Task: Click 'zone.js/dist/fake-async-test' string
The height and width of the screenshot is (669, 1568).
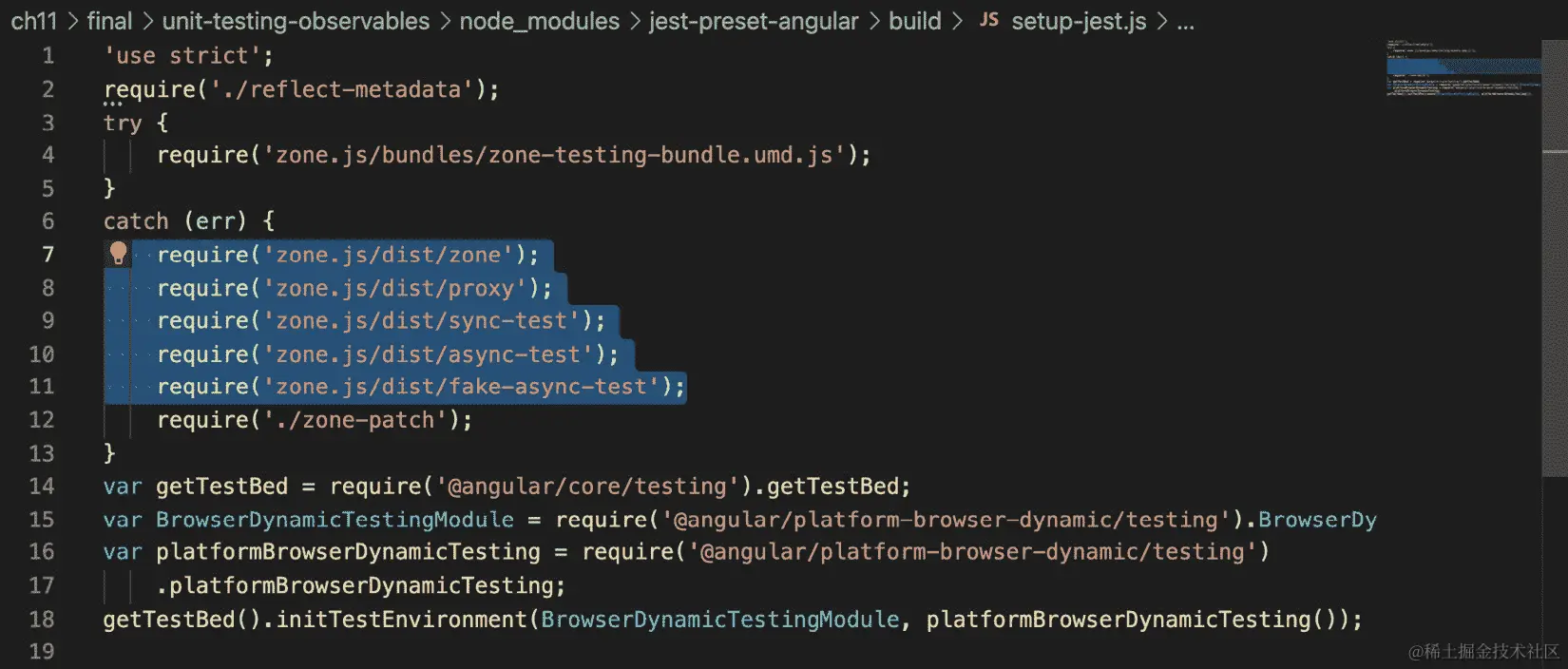Action: pyautogui.click(x=461, y=387)
